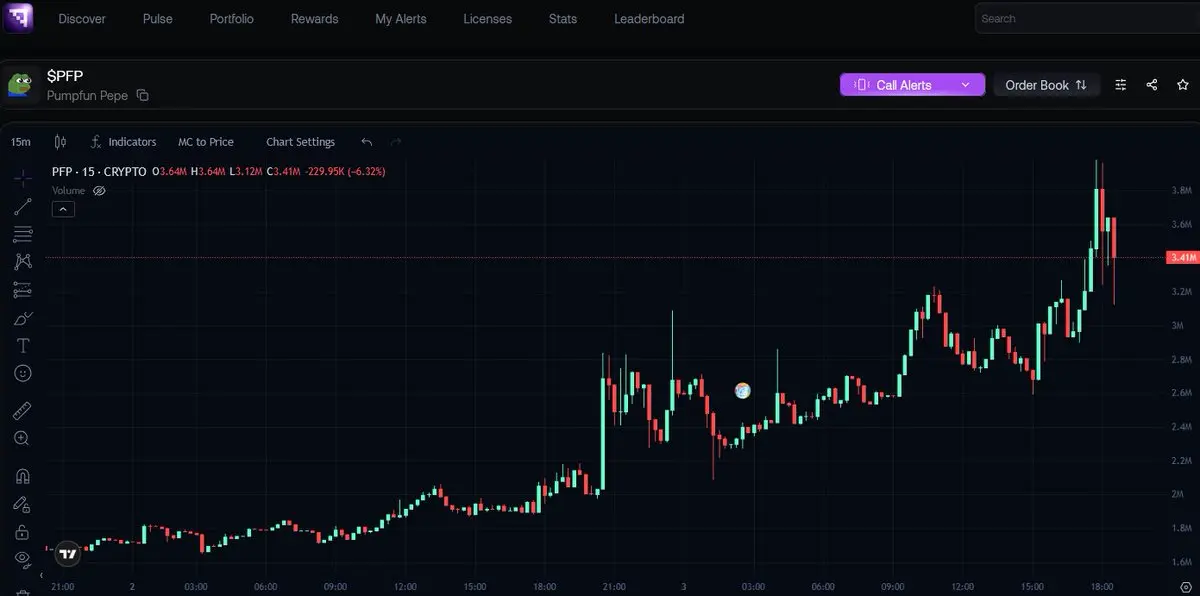
Task: Select the ruler measure tool
Action: click(x=23, y=410)
